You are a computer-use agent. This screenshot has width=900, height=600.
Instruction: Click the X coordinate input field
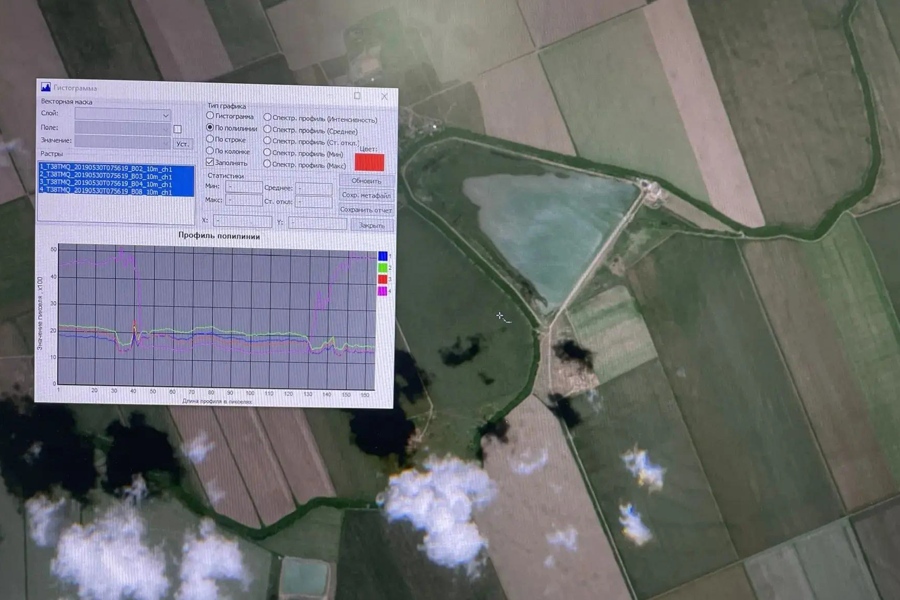[242, 221]
